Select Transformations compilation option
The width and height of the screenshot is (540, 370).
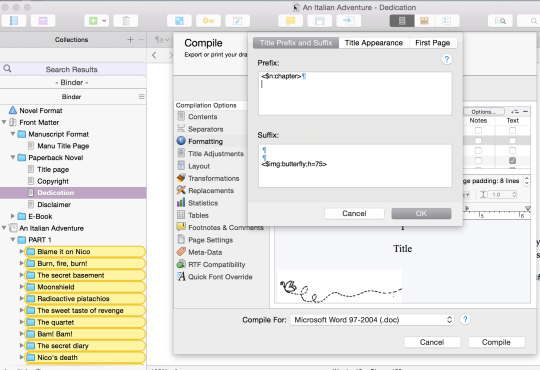point(214,178)
